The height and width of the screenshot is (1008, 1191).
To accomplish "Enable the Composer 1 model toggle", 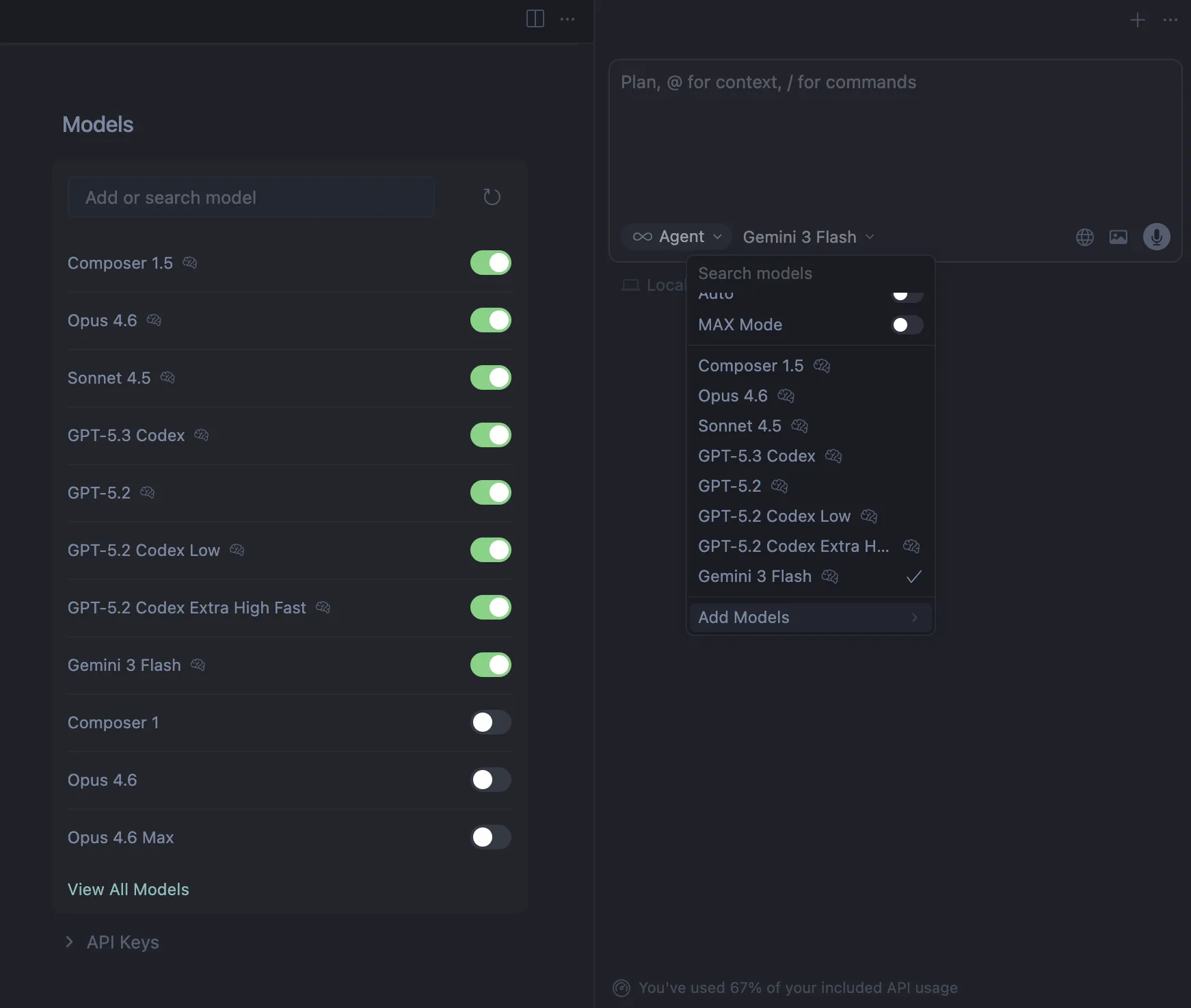I will 490,722.
